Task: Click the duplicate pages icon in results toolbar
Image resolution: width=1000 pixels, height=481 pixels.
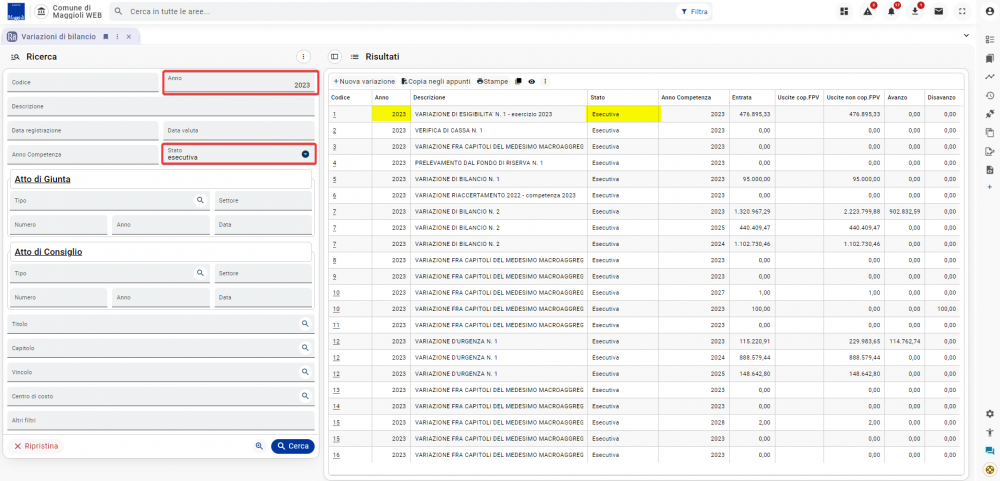Action: (x=518, y=82)
